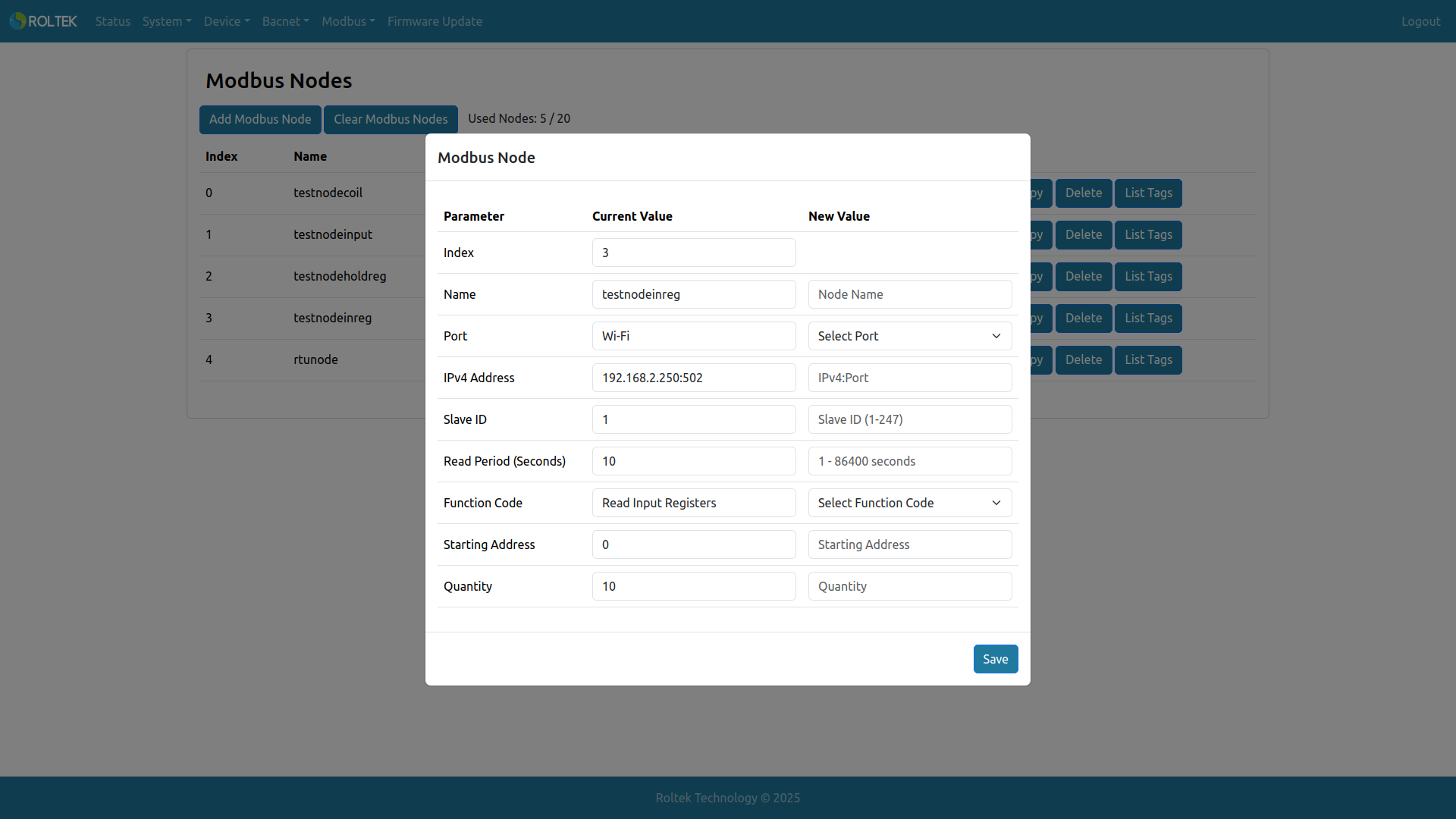Click the testnodecoil name cell

(x=328, y=193)
